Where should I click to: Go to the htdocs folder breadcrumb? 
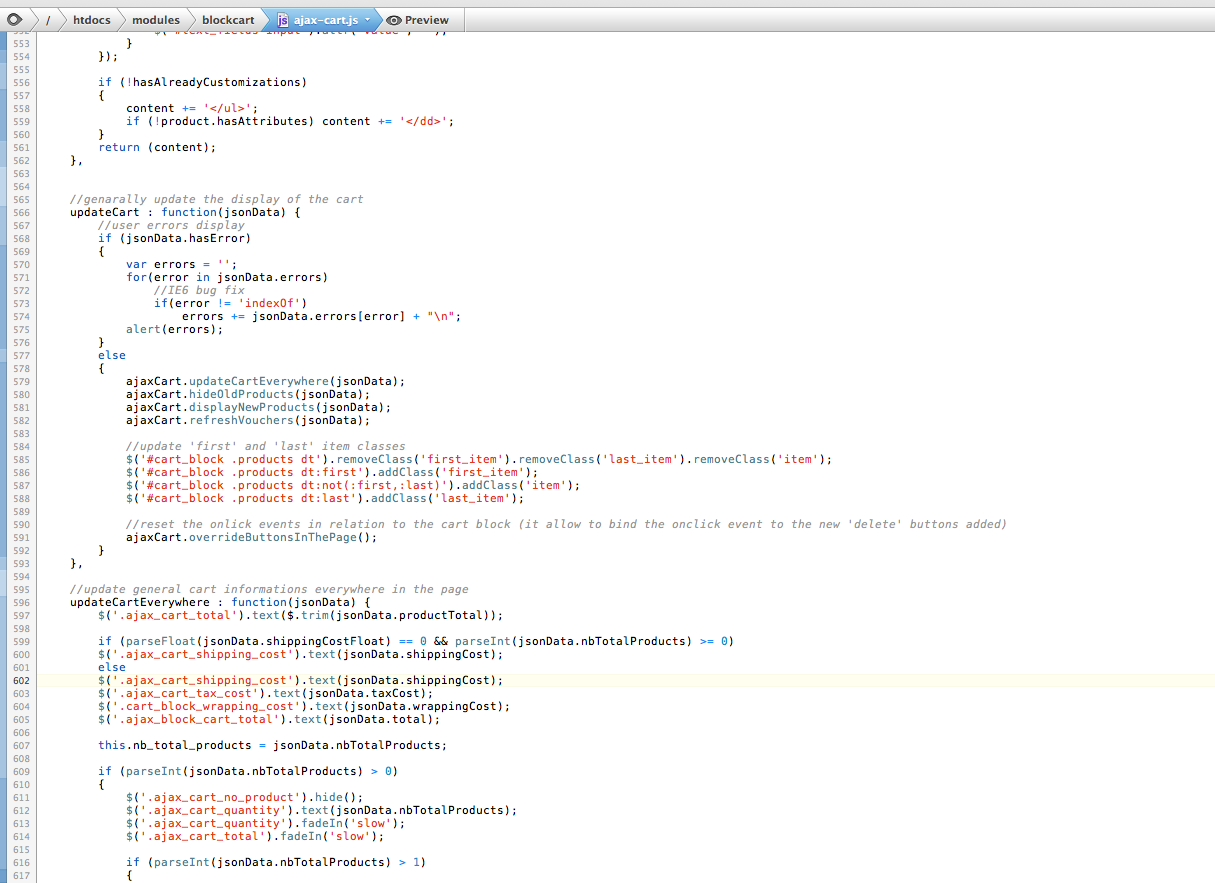92,20
